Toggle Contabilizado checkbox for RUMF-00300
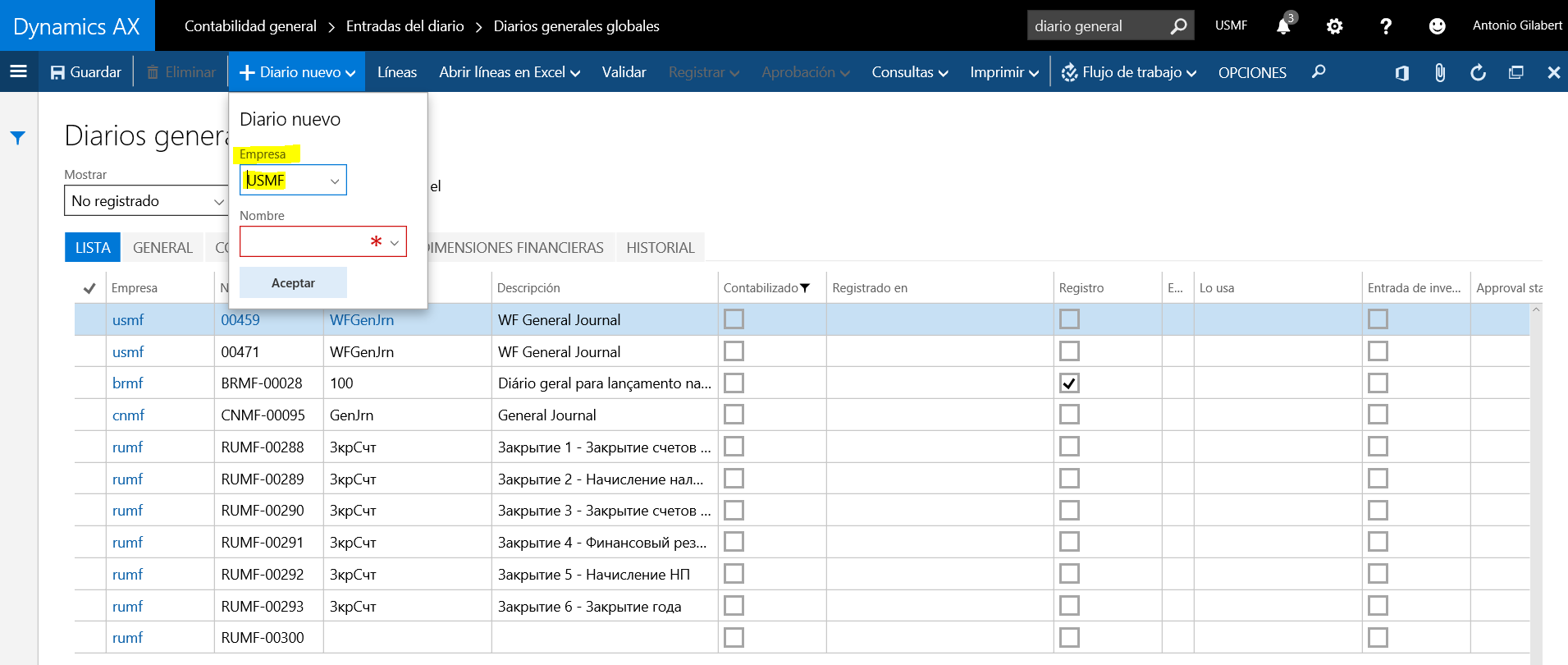 734,637
